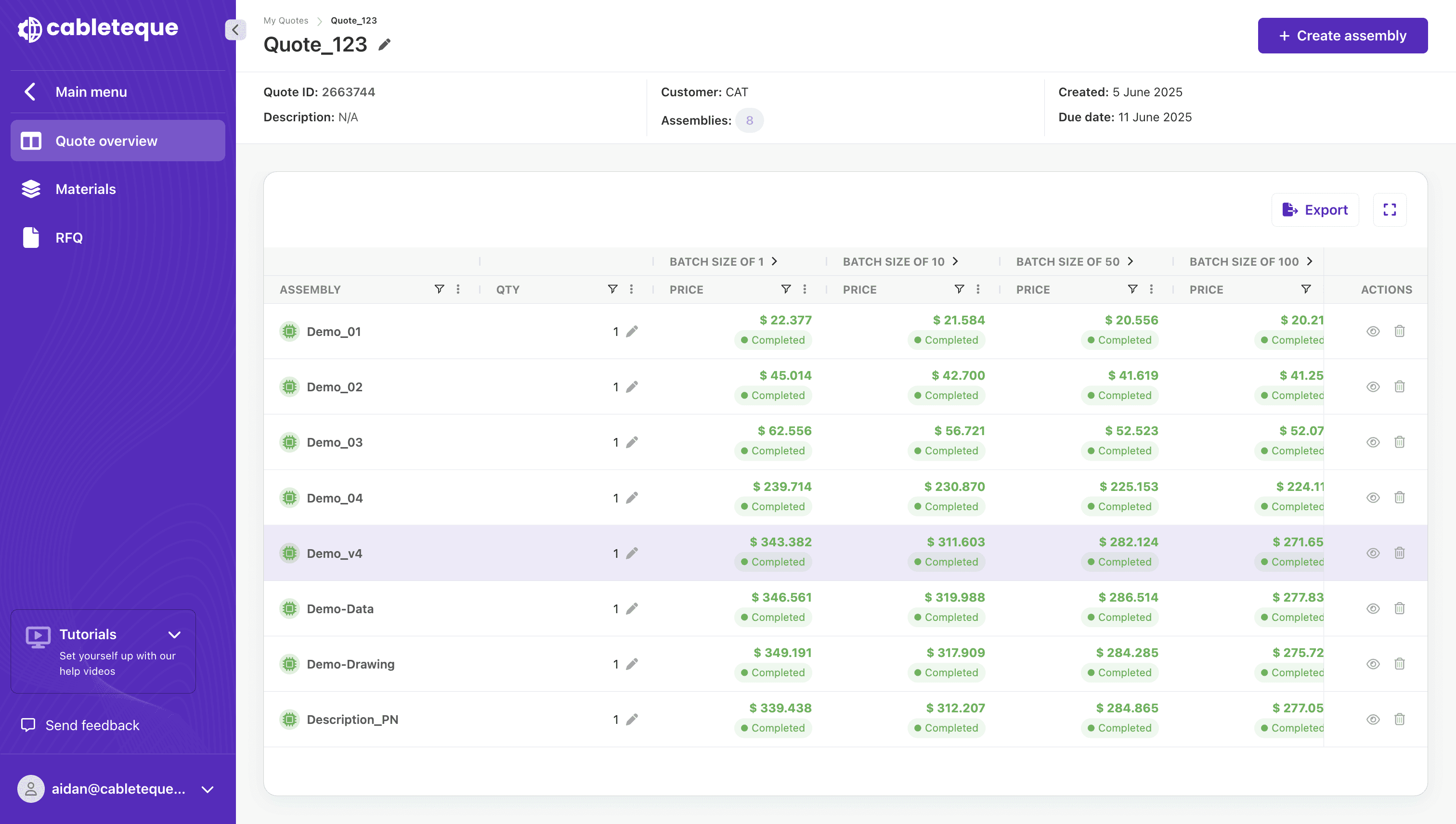Screen dimensions: 1456x824
Task: Click the eye icon for Demo-Data
Action: pyautogui.click(x=1373, y=609)
